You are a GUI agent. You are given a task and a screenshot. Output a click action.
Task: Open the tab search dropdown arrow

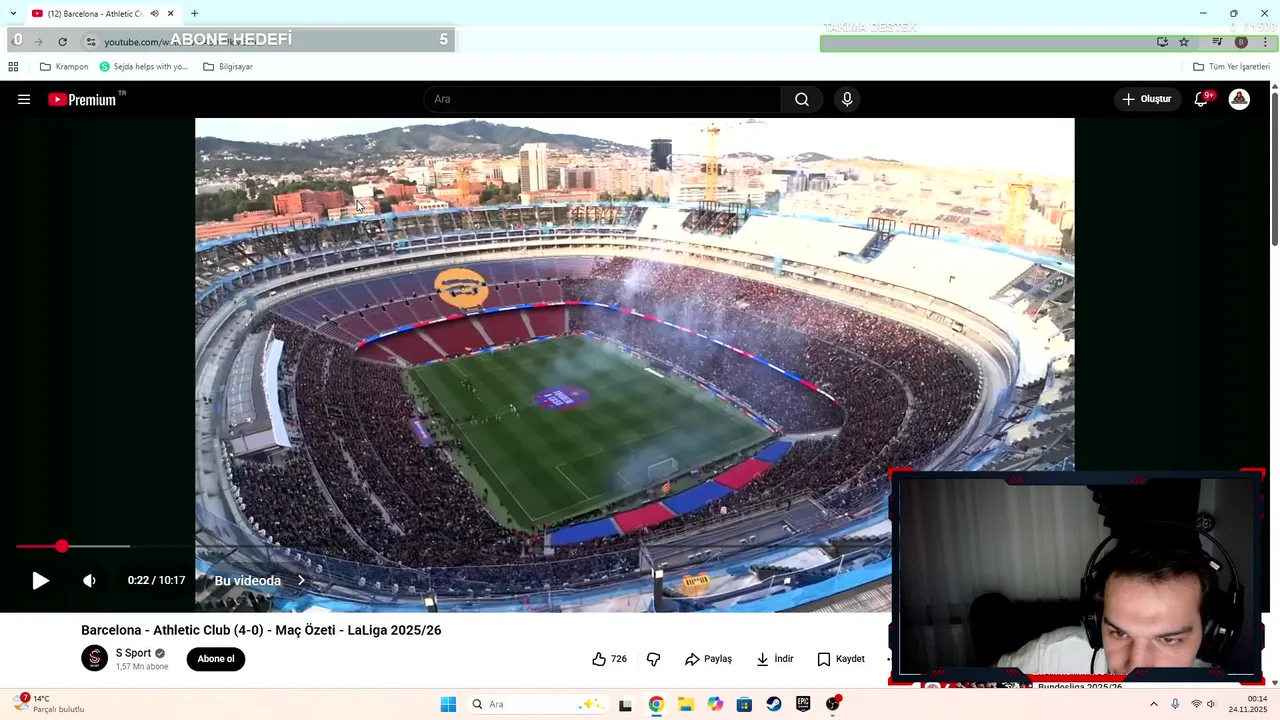click(13, 13)
